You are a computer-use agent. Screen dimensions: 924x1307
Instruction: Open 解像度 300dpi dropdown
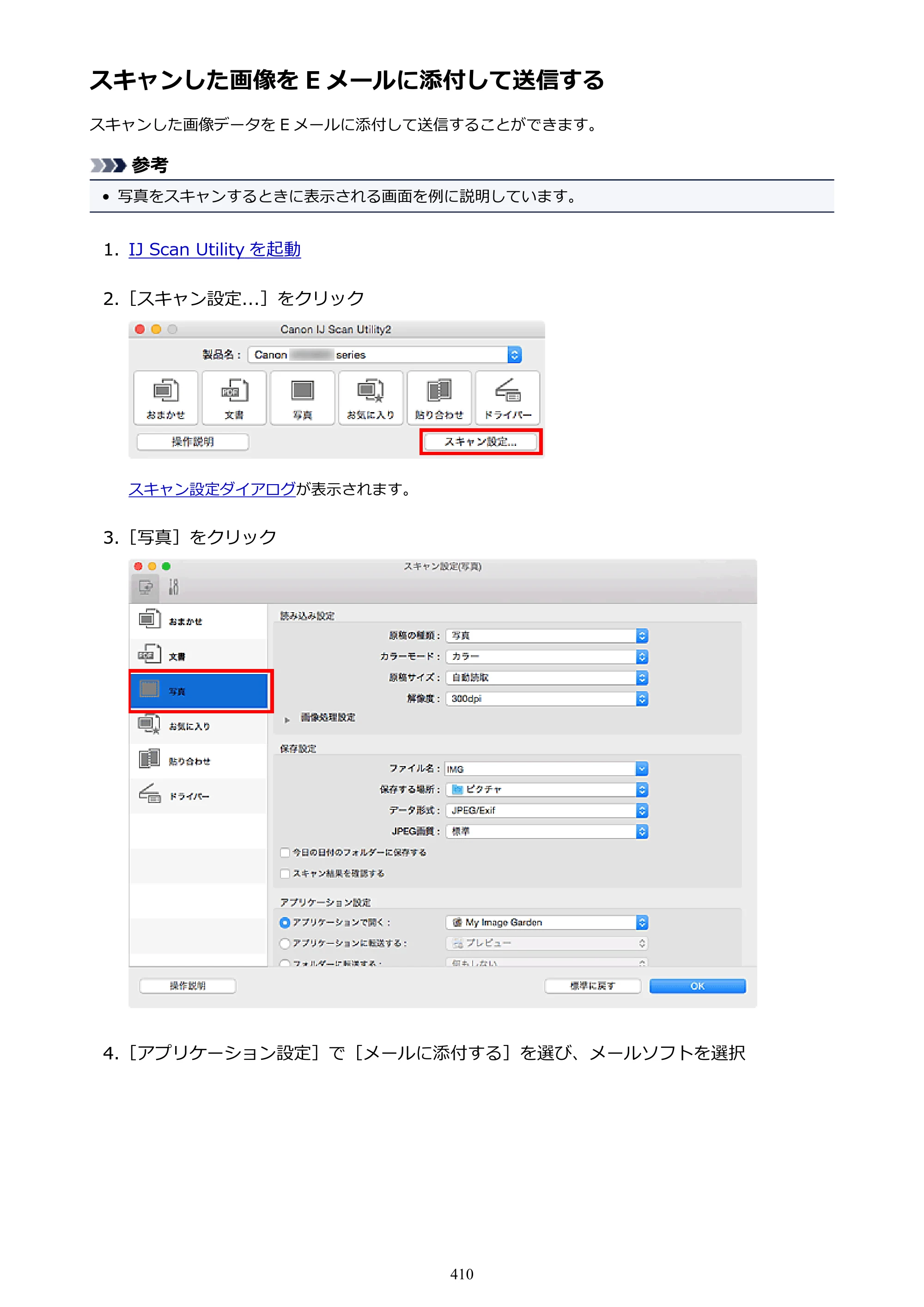547,699
